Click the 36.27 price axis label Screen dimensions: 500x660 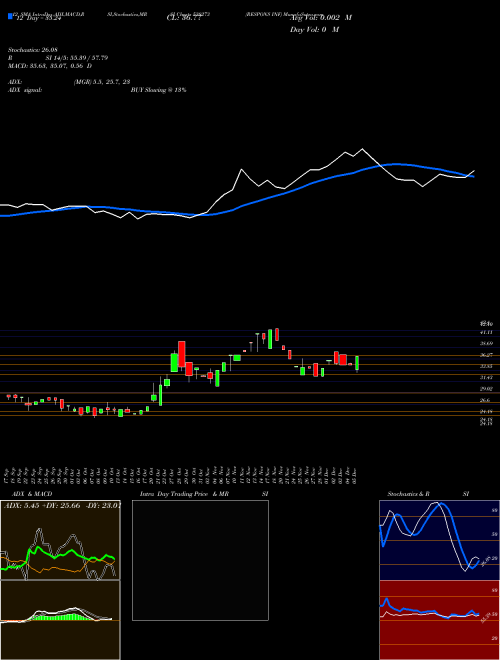pos(487,355)
